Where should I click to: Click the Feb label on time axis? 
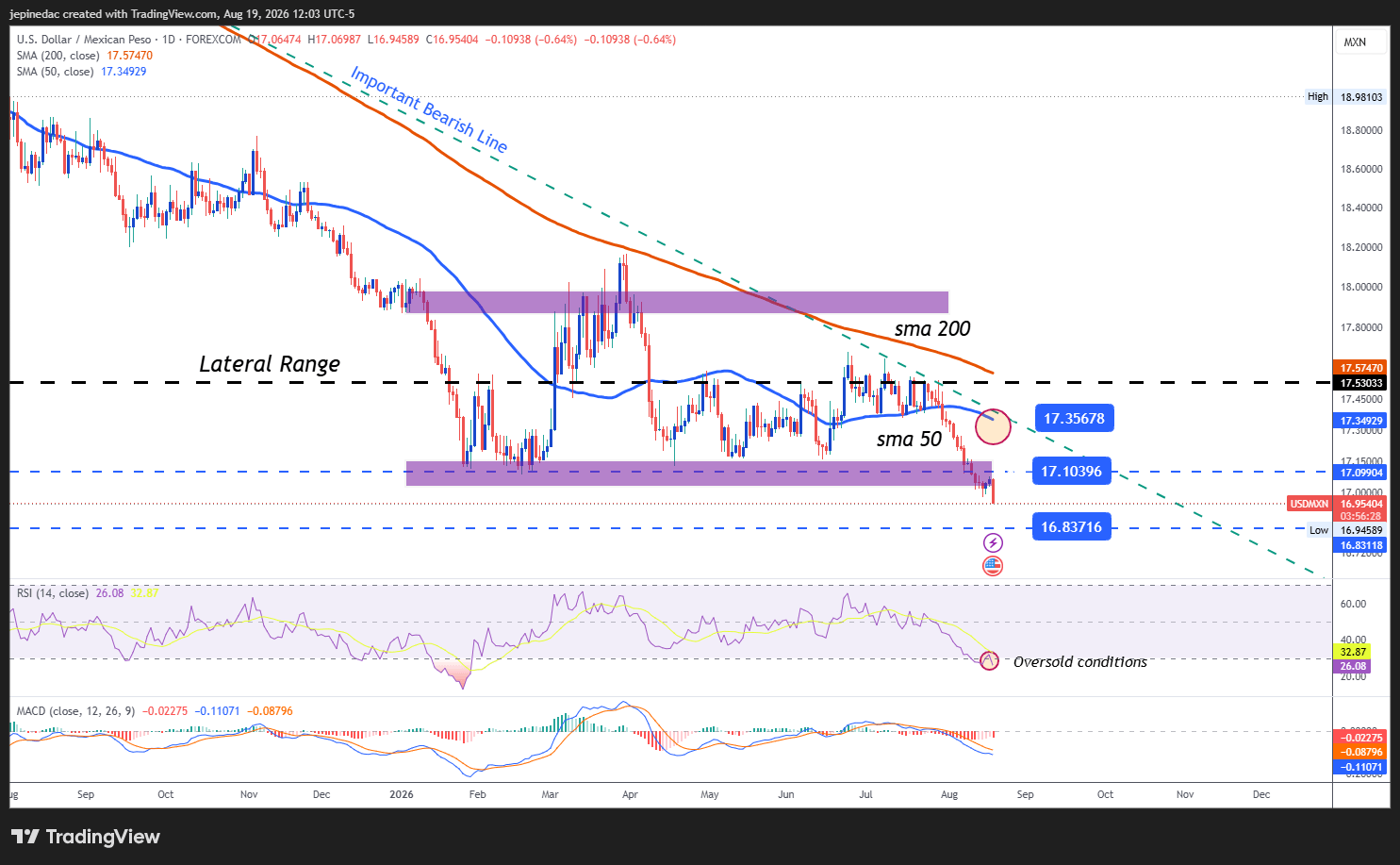478,794
